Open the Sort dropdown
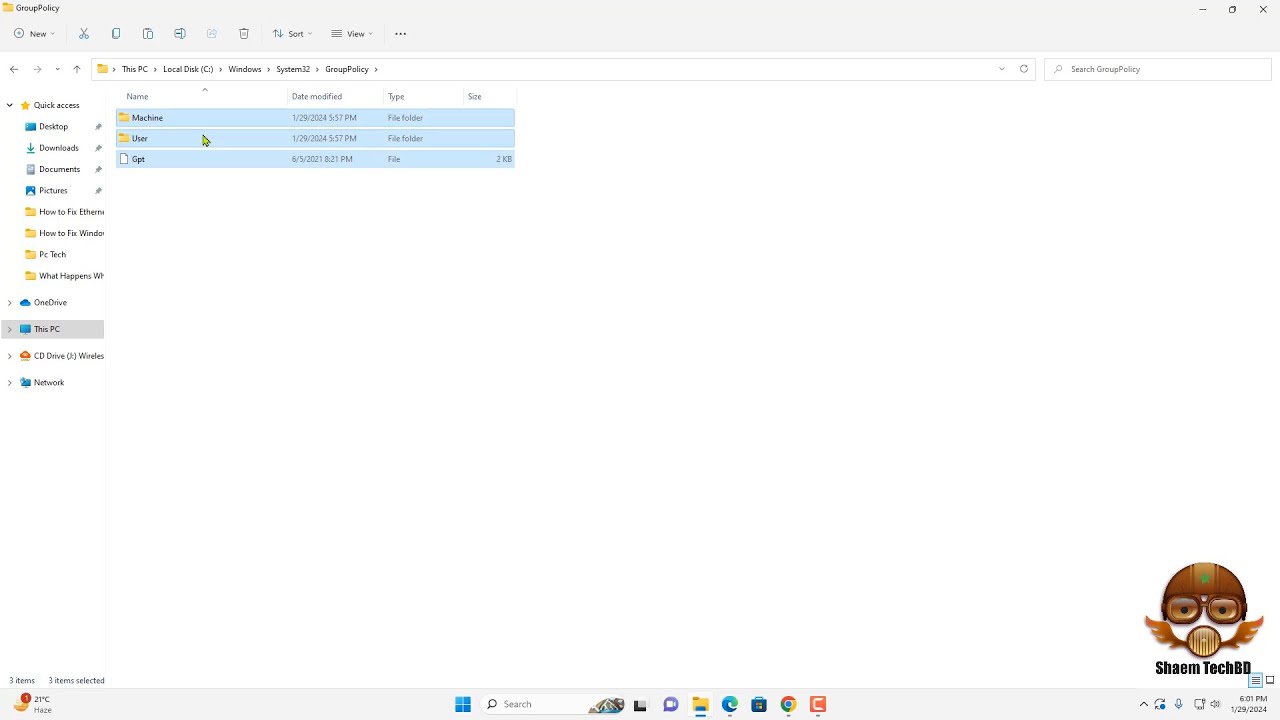 (x=292, y=34)
